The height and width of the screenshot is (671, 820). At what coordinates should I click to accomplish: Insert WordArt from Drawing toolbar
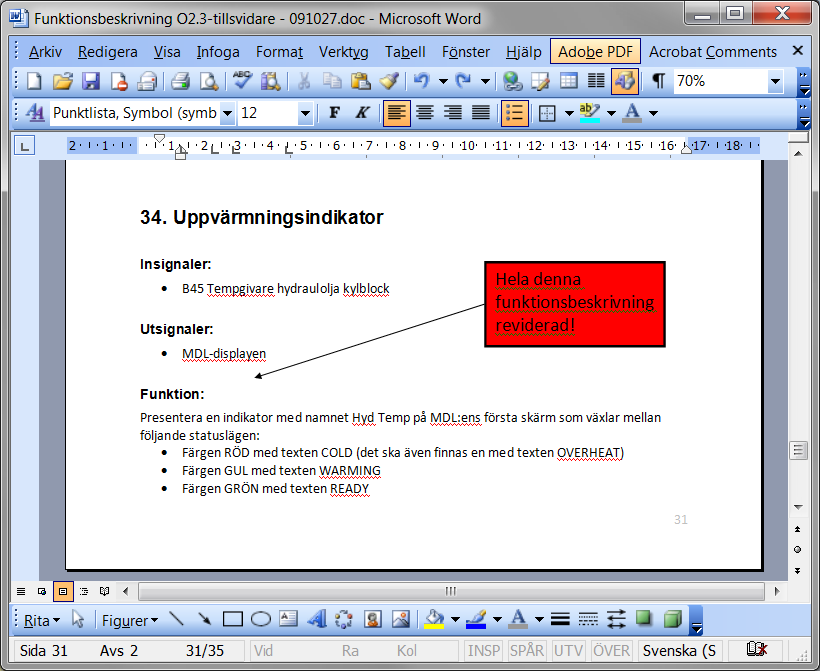(x=316, y=620)
